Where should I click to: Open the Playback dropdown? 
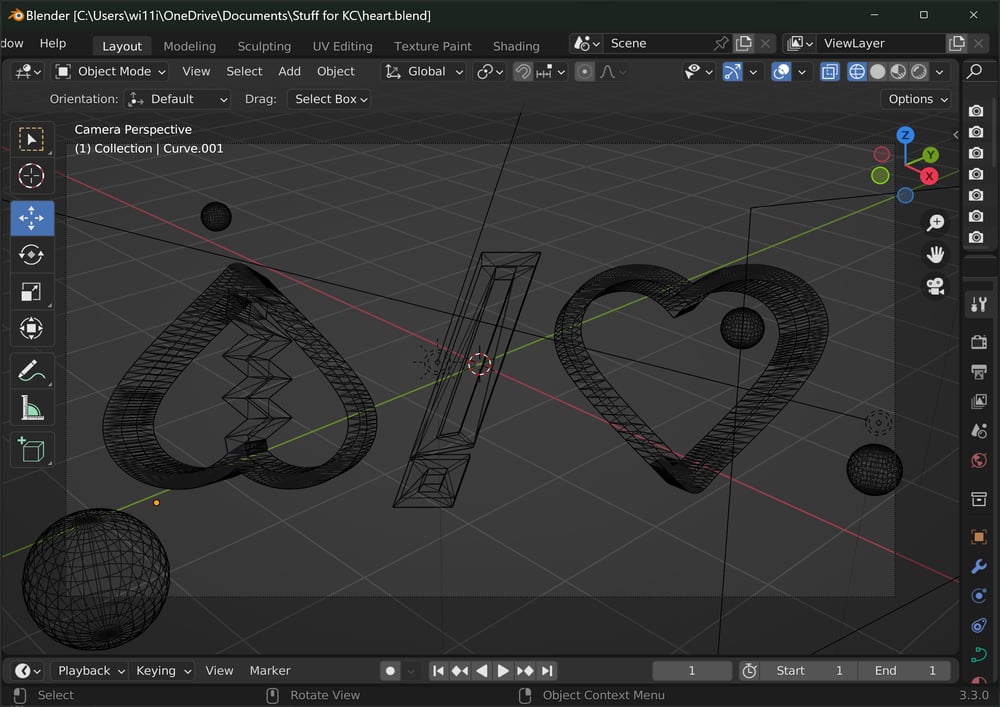click(90, 671)
